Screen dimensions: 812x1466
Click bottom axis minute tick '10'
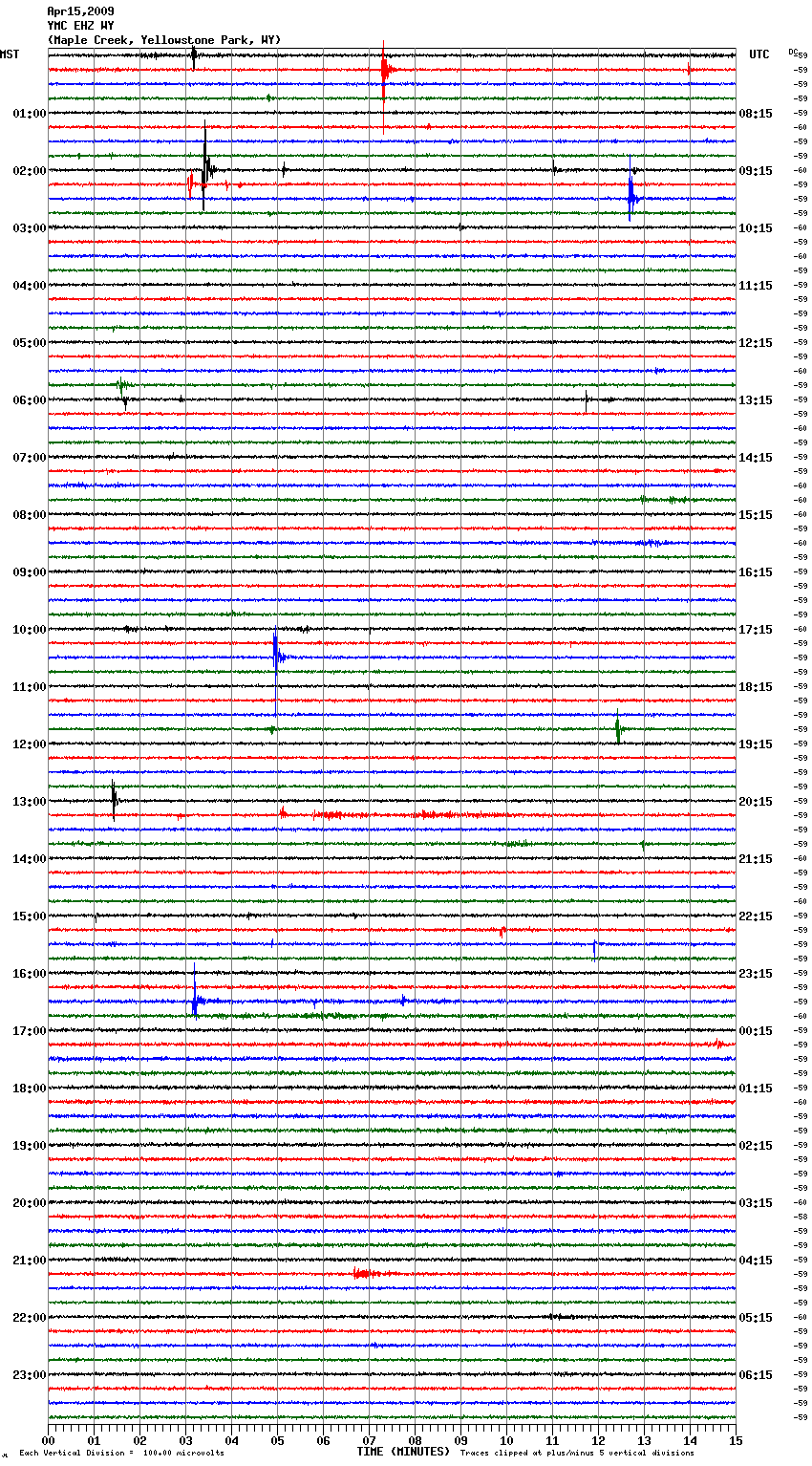[506, 1440]
